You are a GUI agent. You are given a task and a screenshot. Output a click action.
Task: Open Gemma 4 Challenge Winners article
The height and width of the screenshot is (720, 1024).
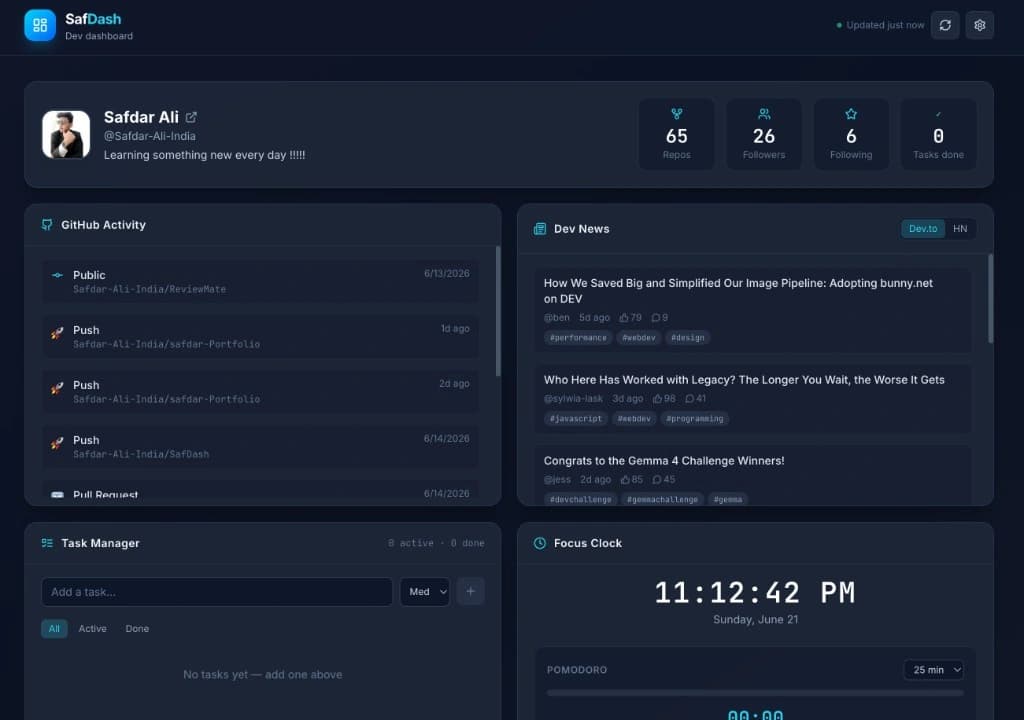point(664,461)
